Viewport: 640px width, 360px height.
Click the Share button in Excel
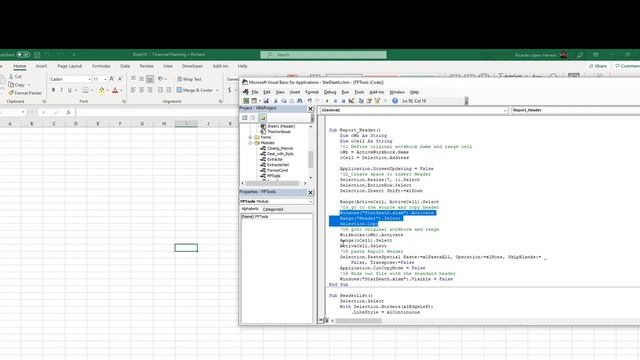598,66
